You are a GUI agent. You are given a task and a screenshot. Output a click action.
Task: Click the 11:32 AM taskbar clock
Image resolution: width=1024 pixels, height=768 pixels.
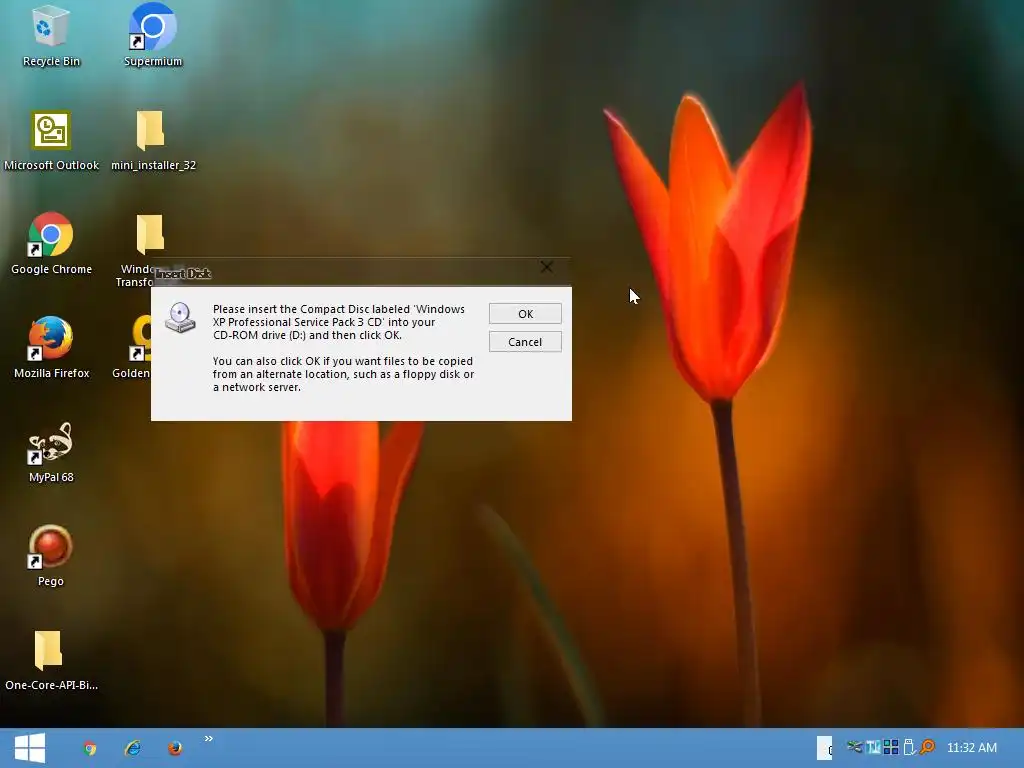coord(972,748)
